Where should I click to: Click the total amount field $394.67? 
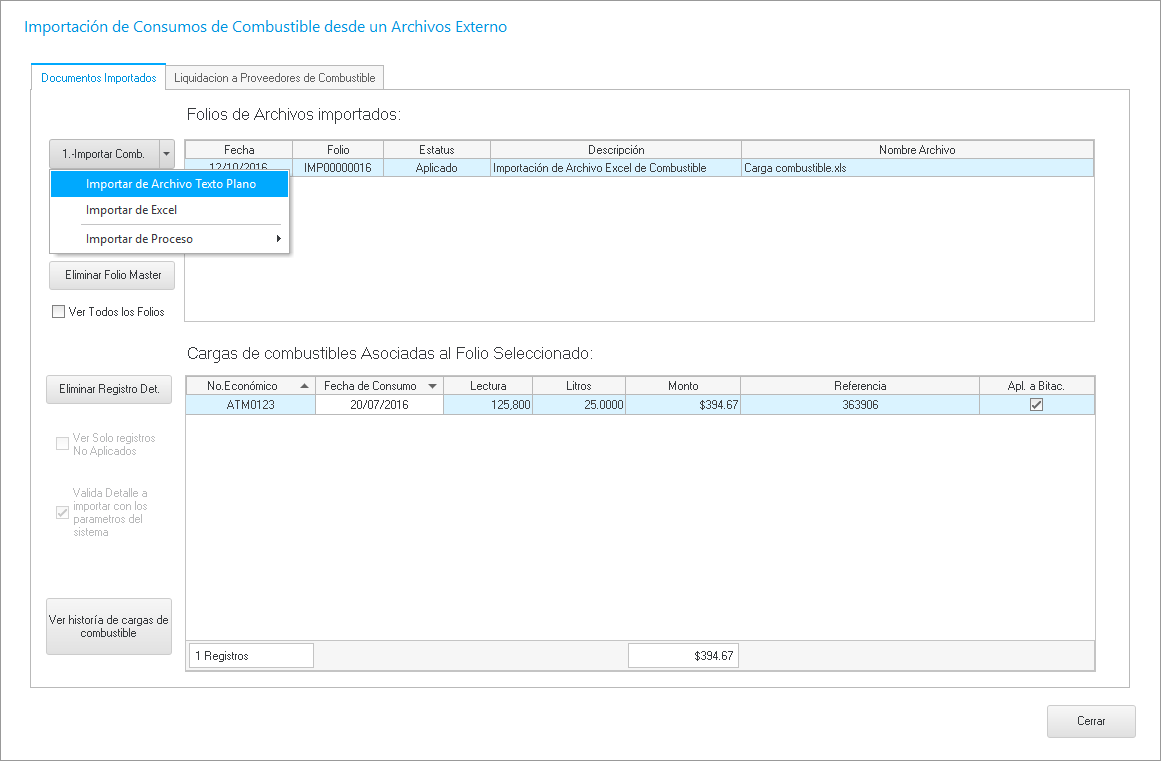click(x=683, y=656)
